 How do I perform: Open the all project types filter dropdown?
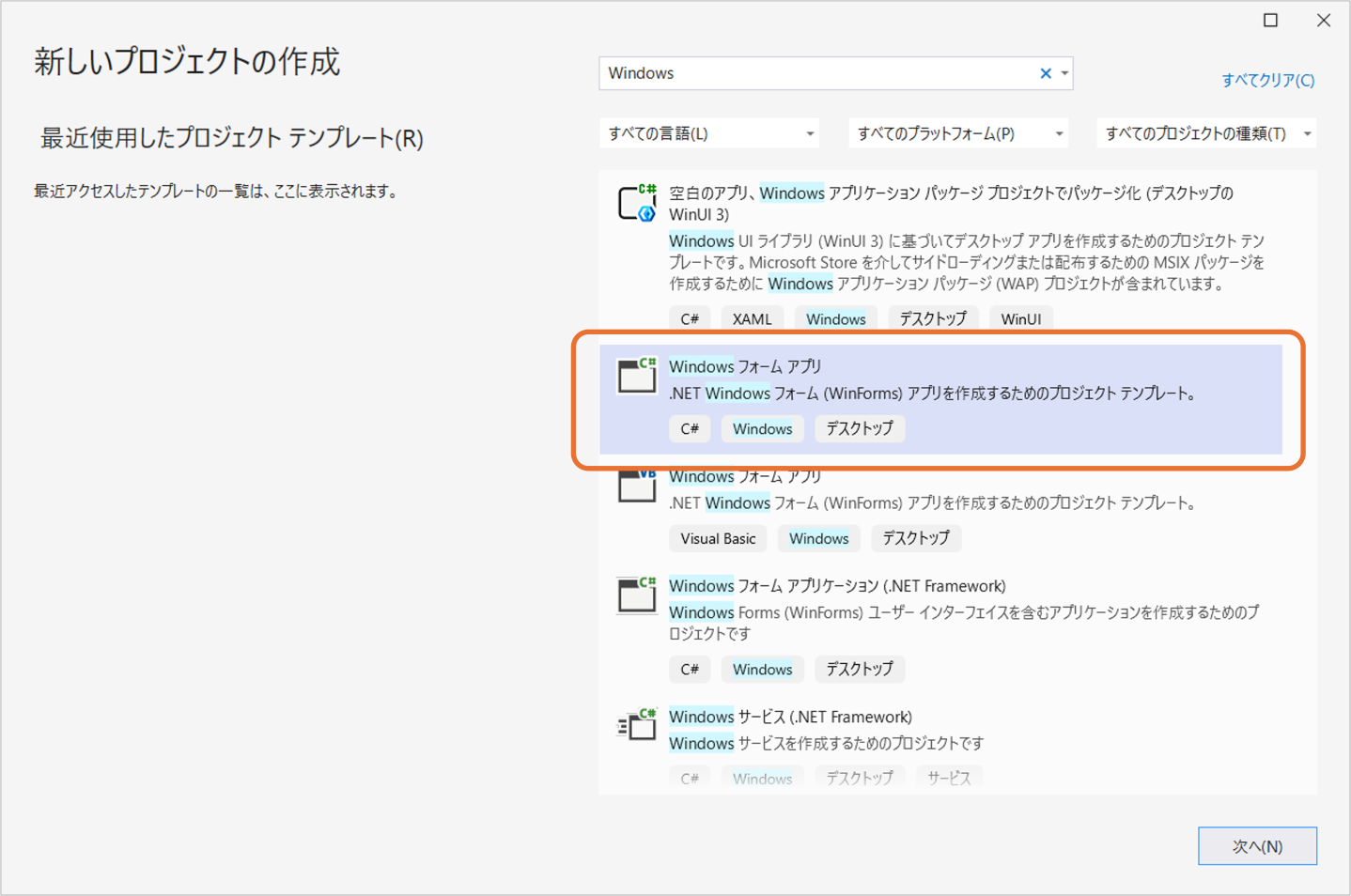pyautogui.click(x=1206, y=133)
